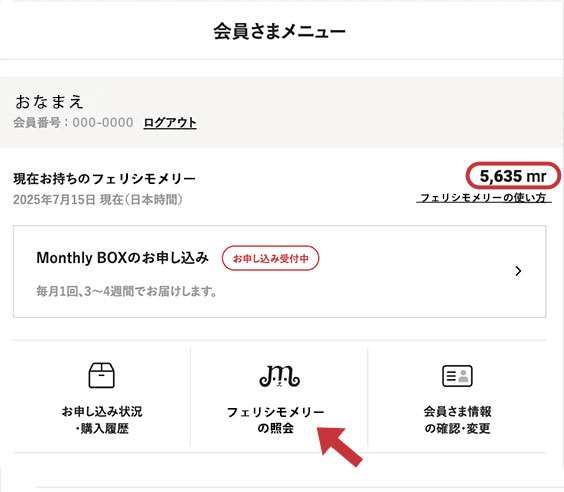
Task: Open フェリシモメリーの使い方 link
Action: [484, 197]
